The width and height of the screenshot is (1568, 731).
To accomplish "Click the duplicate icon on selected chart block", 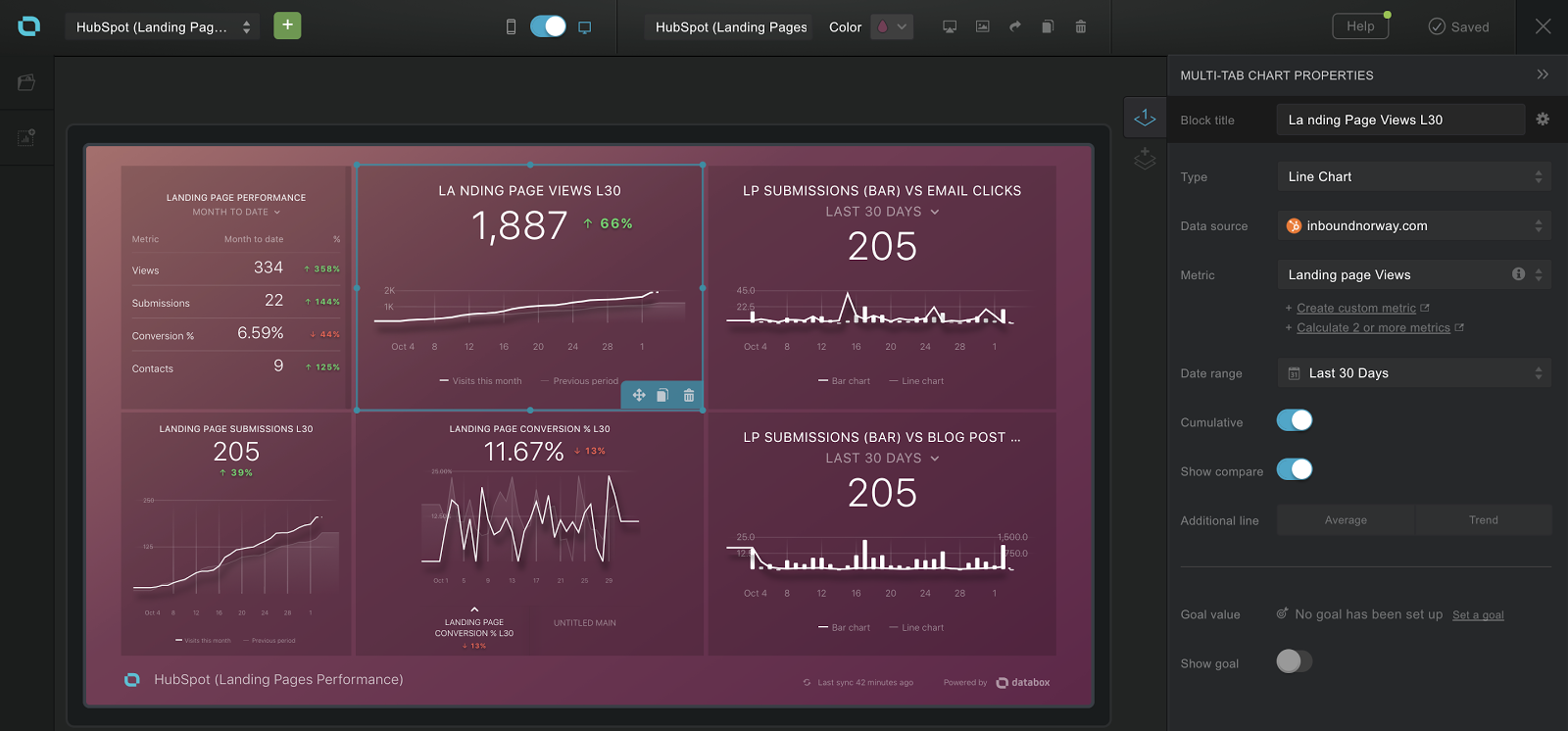I will click(662, 395).
